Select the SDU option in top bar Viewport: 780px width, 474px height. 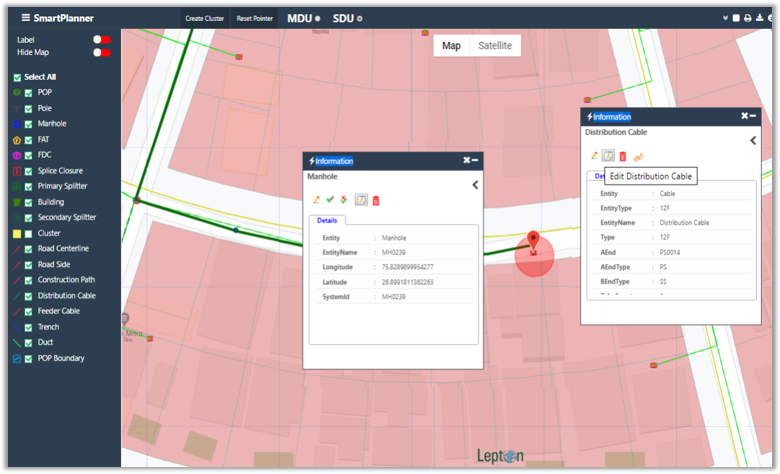pos(347,18)
